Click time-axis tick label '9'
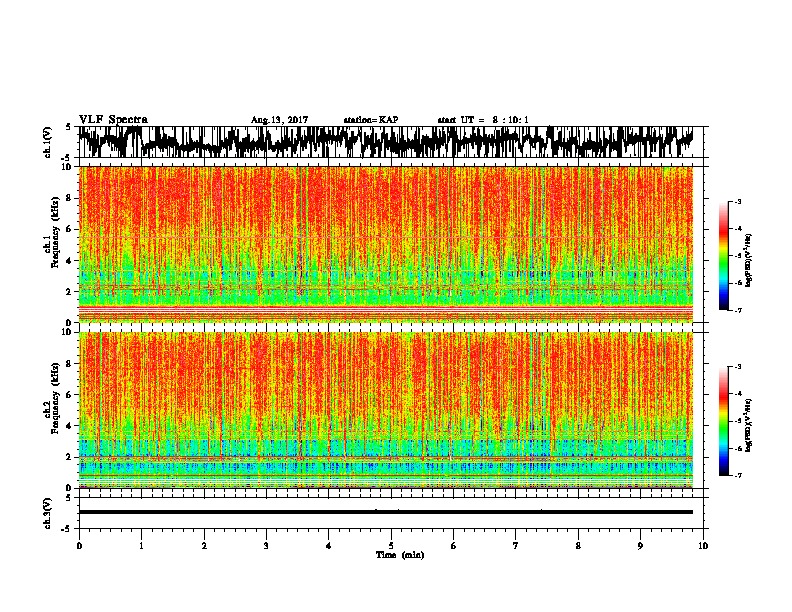The height and width of the screenshot is (612, 792). pyautogui.click(x=640, y=546)
